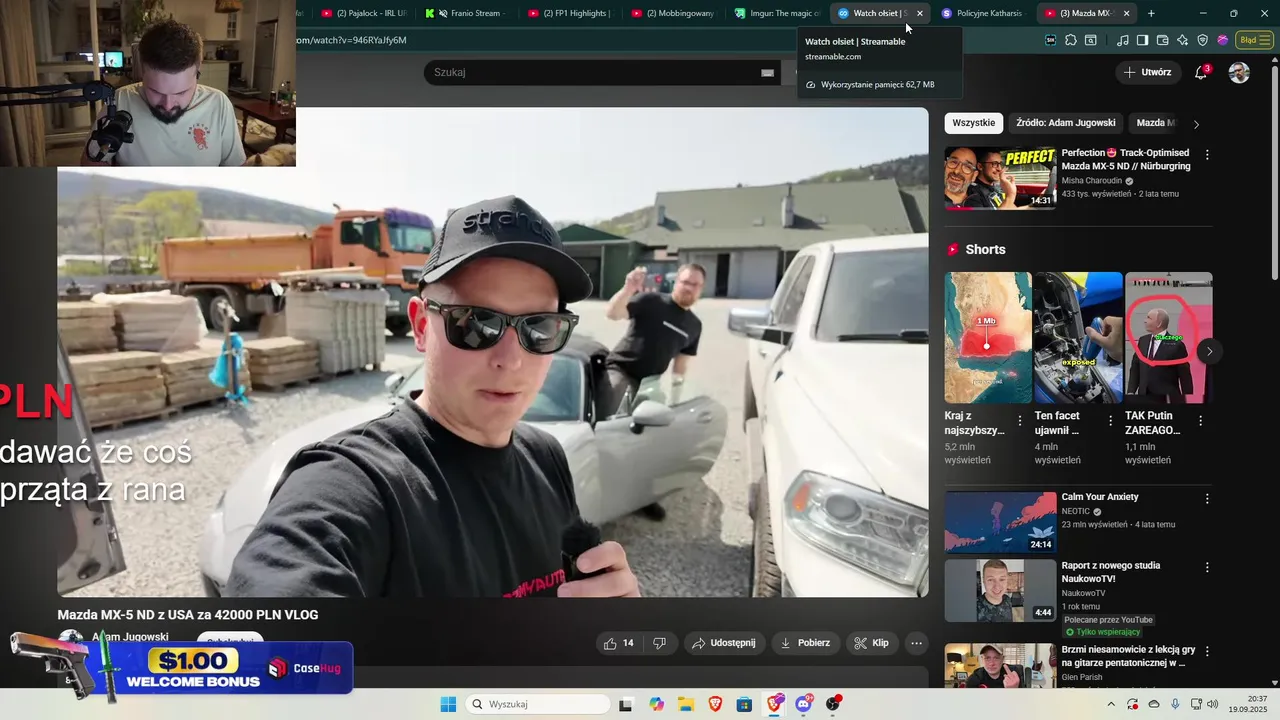This screenshot has width=1280, height=720.
Task: Click the Windows taskbar Wyszukaj search box
Action: pos(538,704)
